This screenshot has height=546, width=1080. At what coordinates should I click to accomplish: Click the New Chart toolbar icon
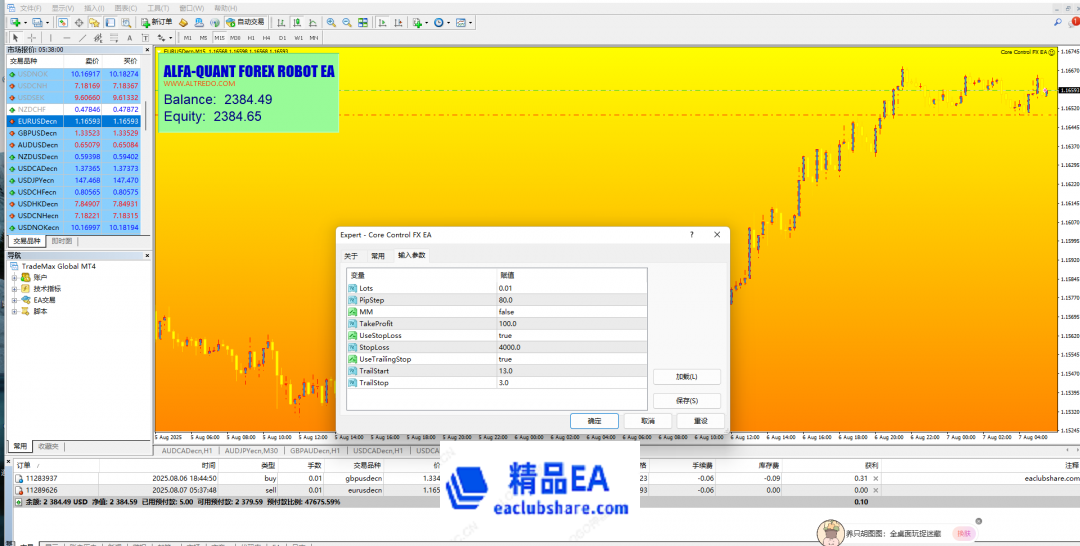[15, 22]
